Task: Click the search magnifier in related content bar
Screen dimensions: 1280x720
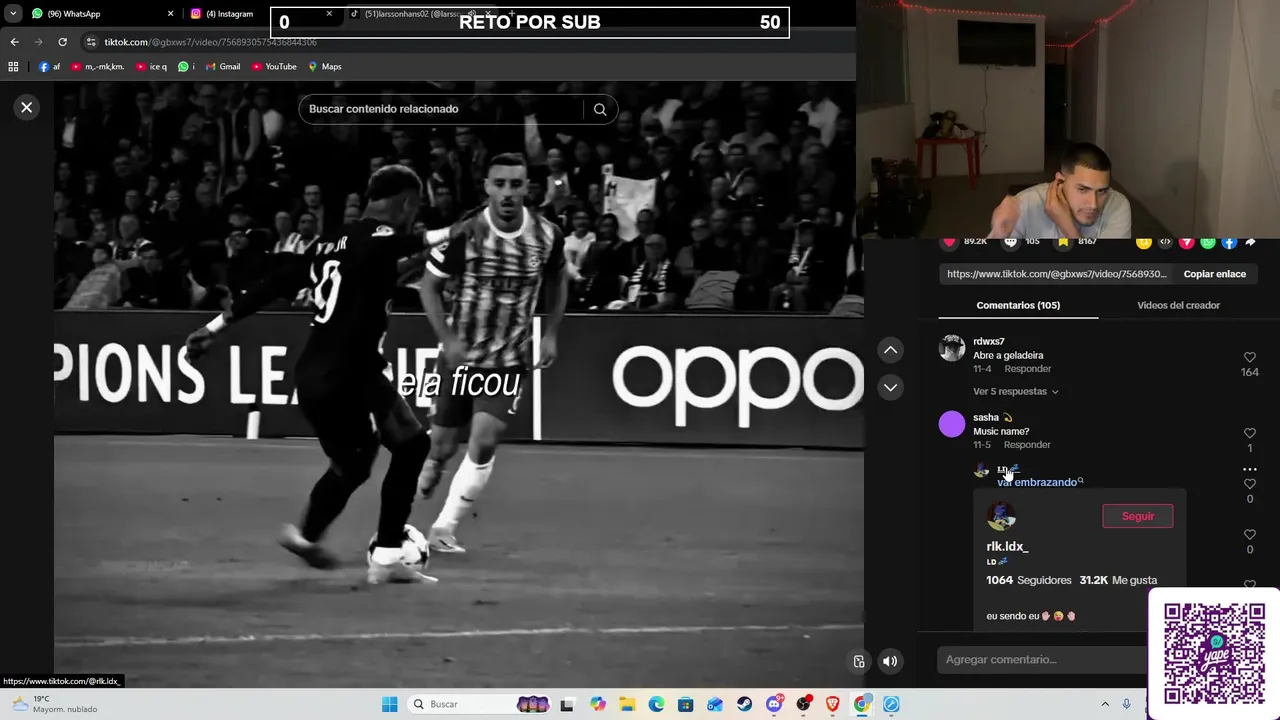Action: point(600,109)
